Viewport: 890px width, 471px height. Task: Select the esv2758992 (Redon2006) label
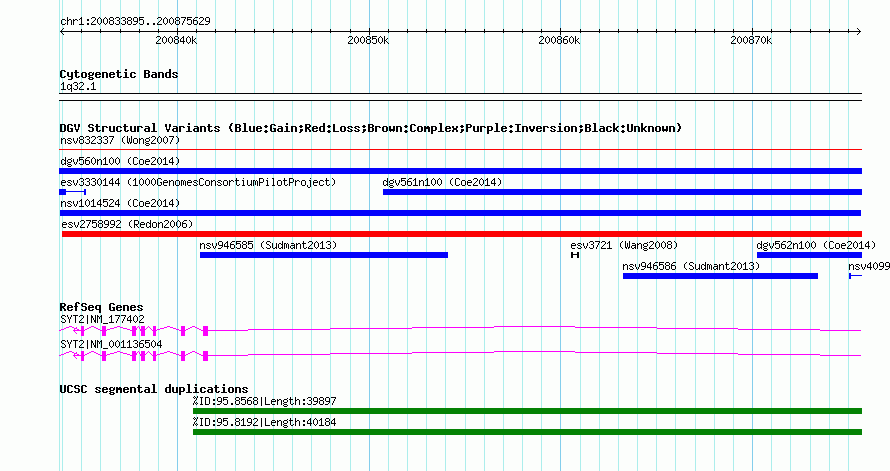[x=127, y=224]
